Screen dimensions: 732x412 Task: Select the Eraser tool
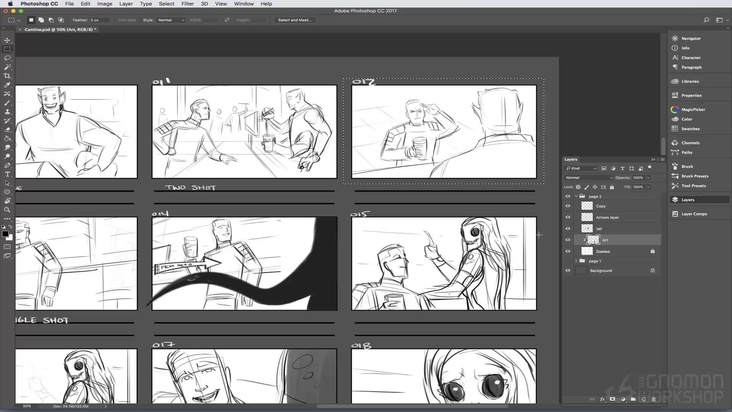click(x=7, y=130)
